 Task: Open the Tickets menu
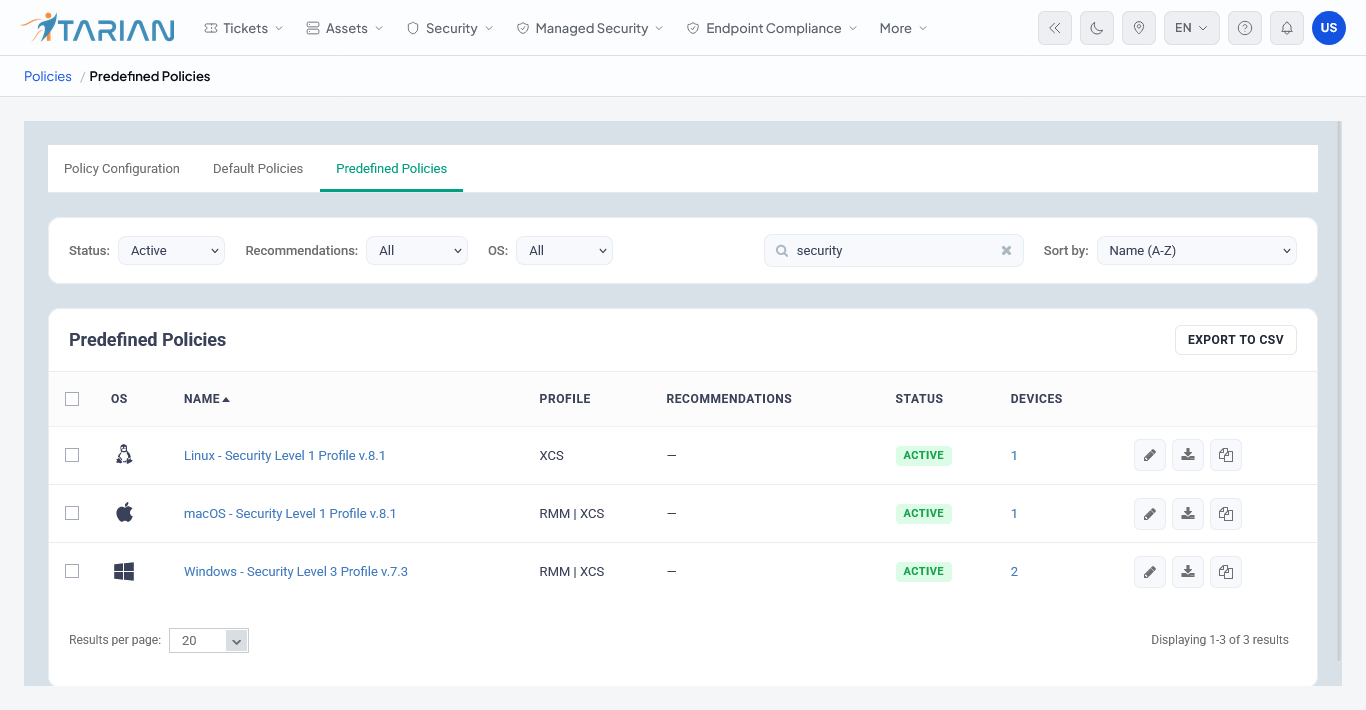tap(243, 28)
